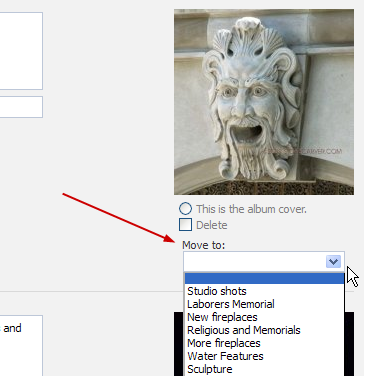Click the Move to dropdown arrow button
The width and height of the screenshot is (380, 376).
click(333, 261)
